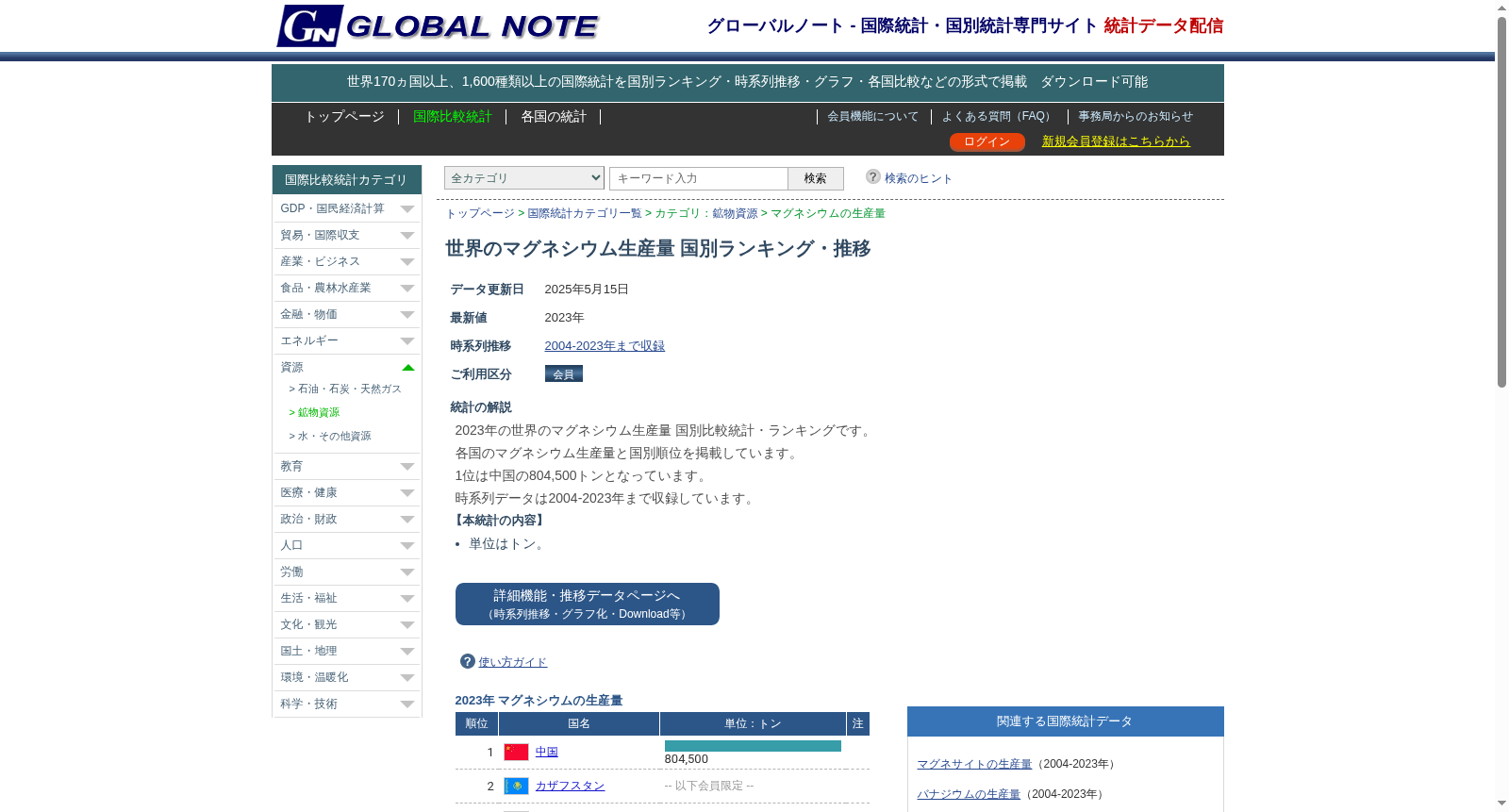Click the 検索のヒント link
The height and width of the screenshot is (812, 1509).
coord(919,178)
